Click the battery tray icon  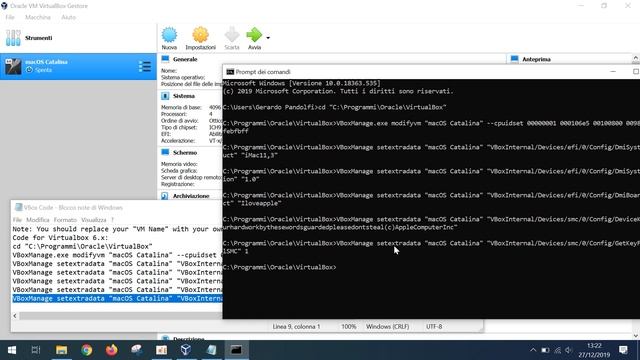coord(545,350)
